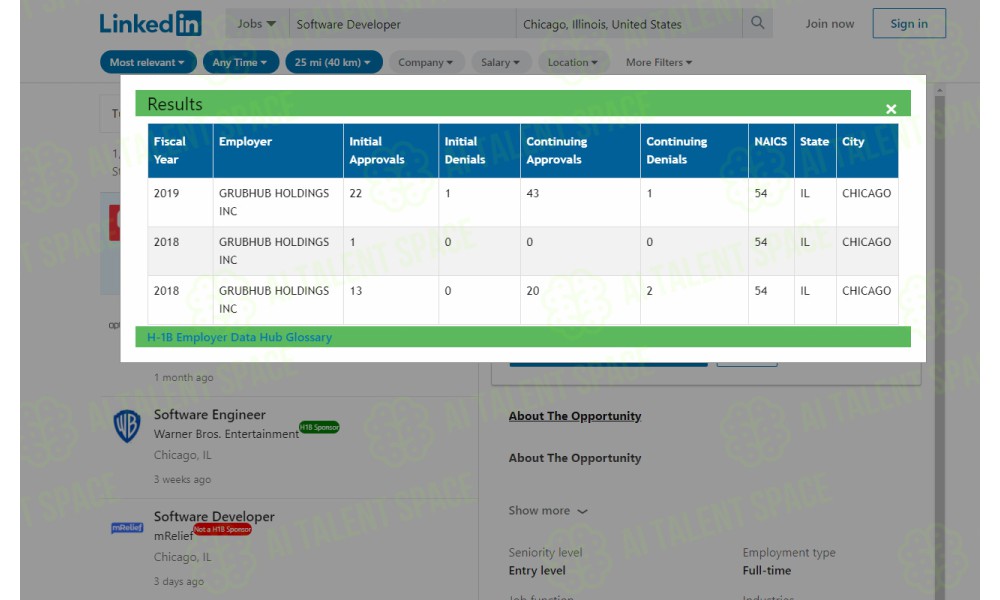Viewport: 1000px width, 600px height.
Task: Close the Results popup with the X
Action: click(891, 109)
